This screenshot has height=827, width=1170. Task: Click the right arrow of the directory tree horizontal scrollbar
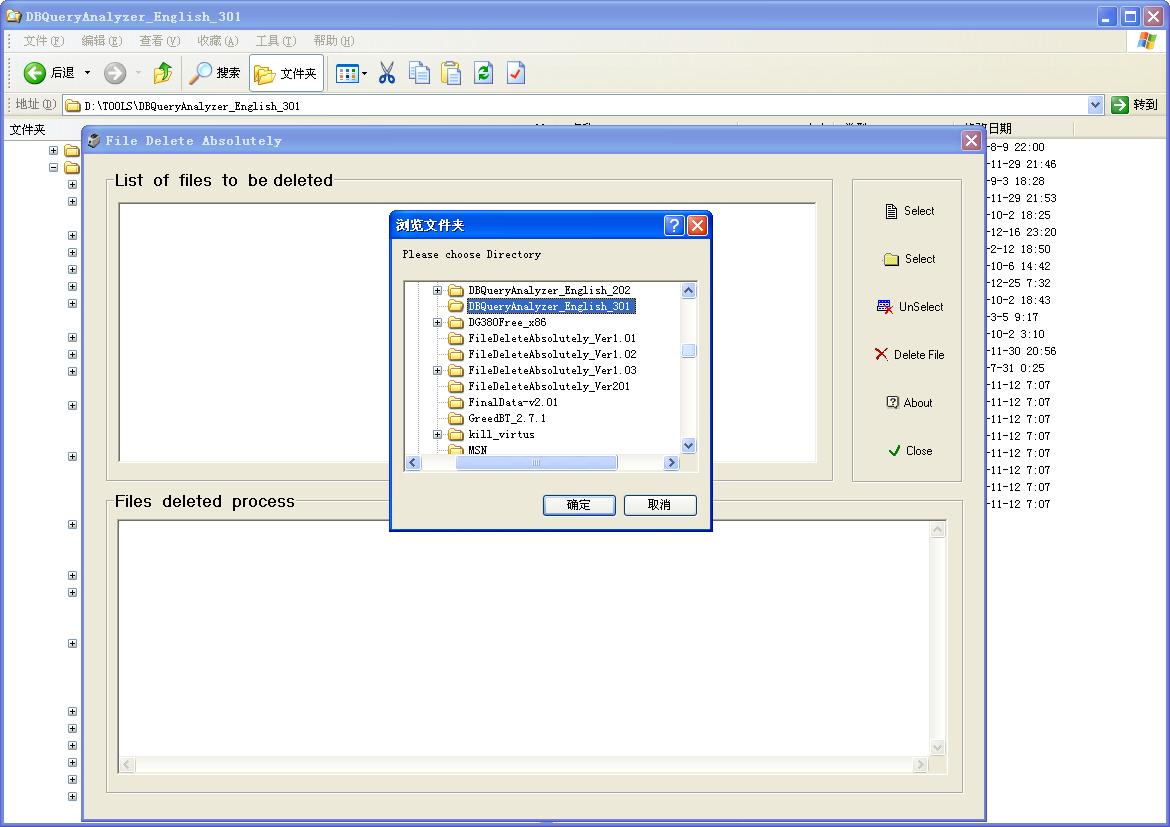pos(672,463)
